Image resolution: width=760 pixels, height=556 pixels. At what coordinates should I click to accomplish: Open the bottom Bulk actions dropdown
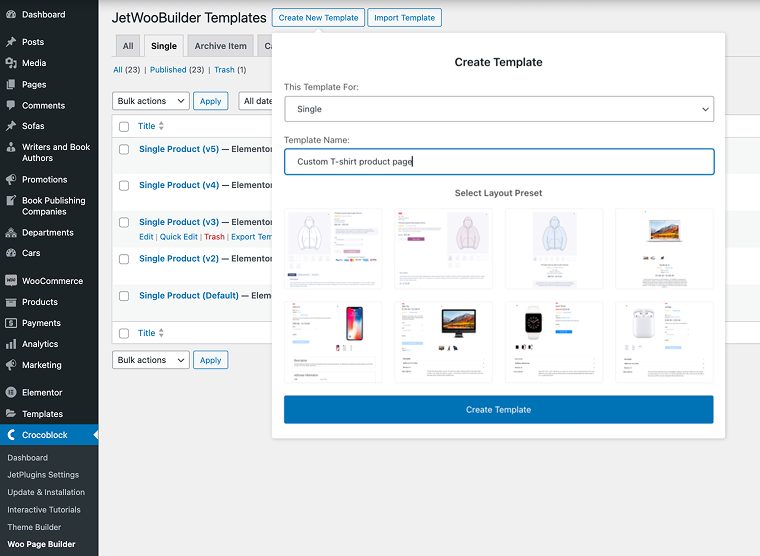[151, 360]
